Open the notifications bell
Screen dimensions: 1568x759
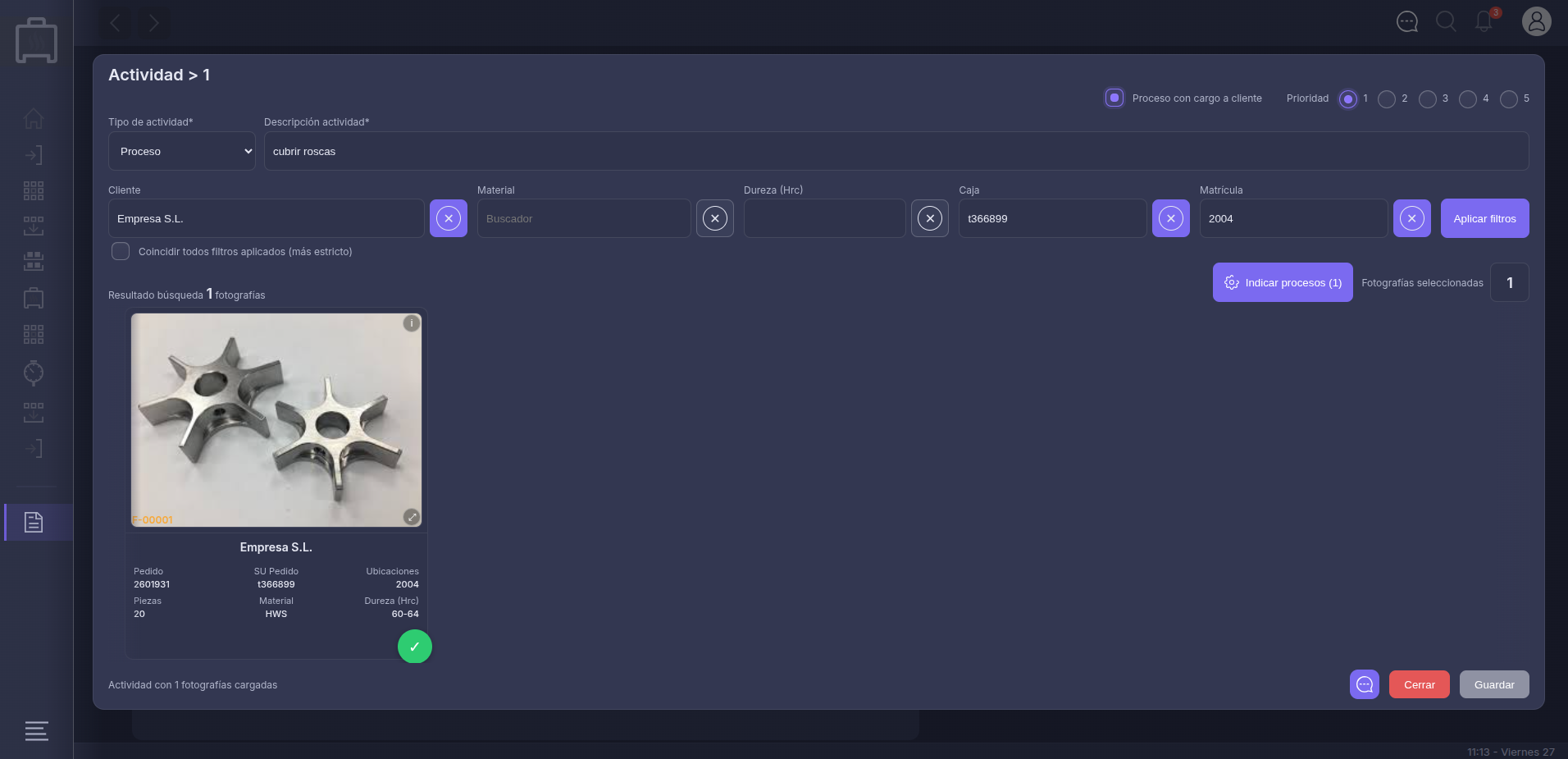click(x=1484, y=21)
